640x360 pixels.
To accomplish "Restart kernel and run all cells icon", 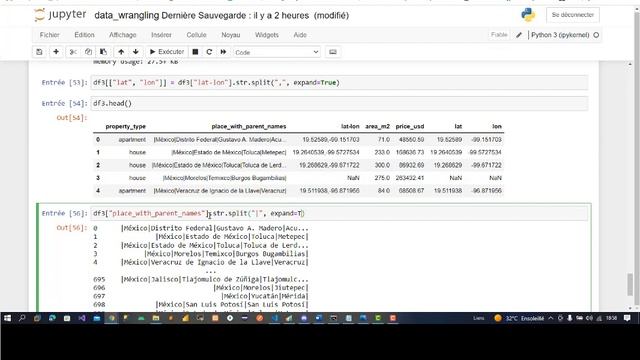I will (x=223, y=52).
